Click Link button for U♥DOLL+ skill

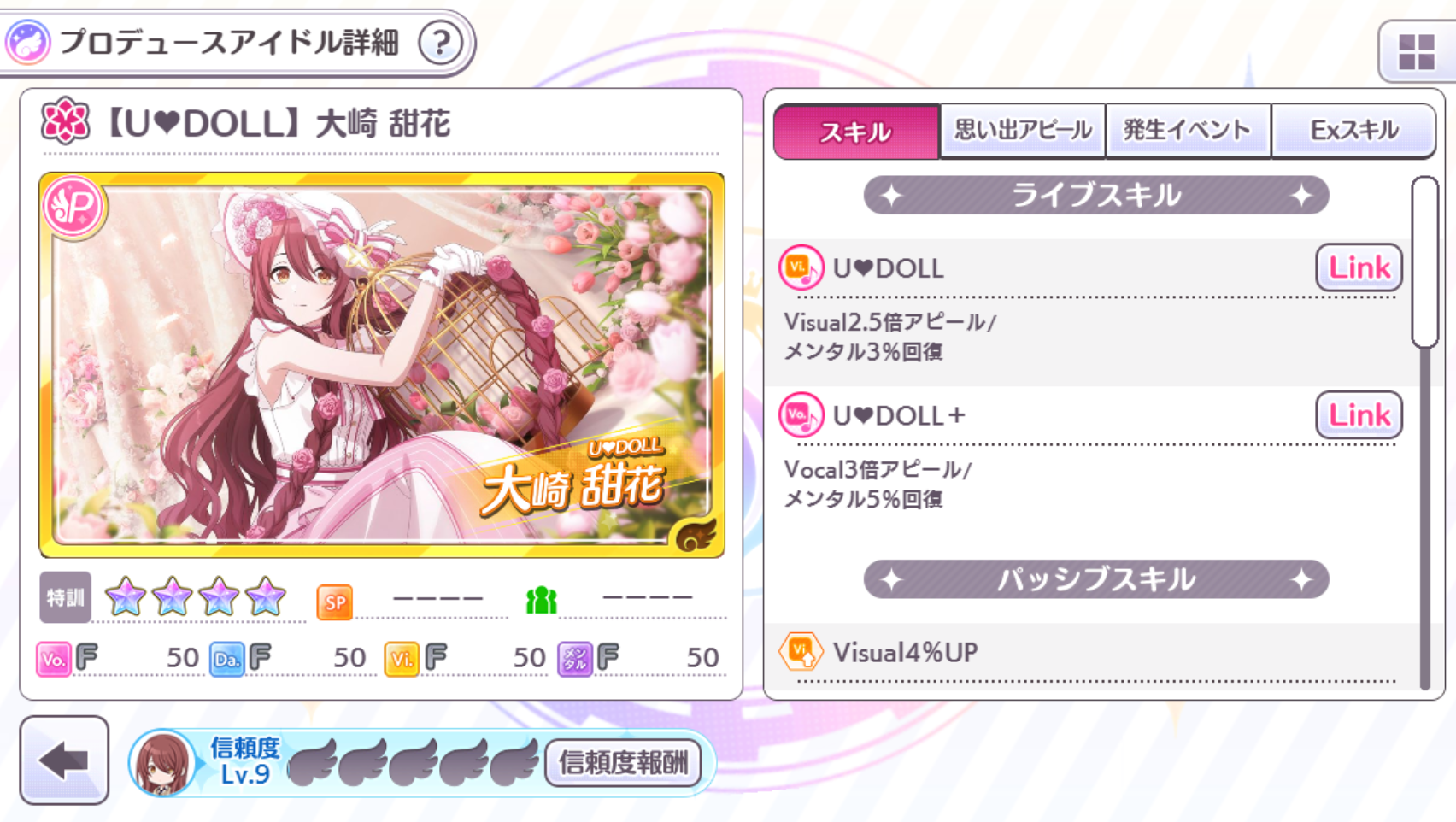pyautogui.click(x=1359, y=415)
